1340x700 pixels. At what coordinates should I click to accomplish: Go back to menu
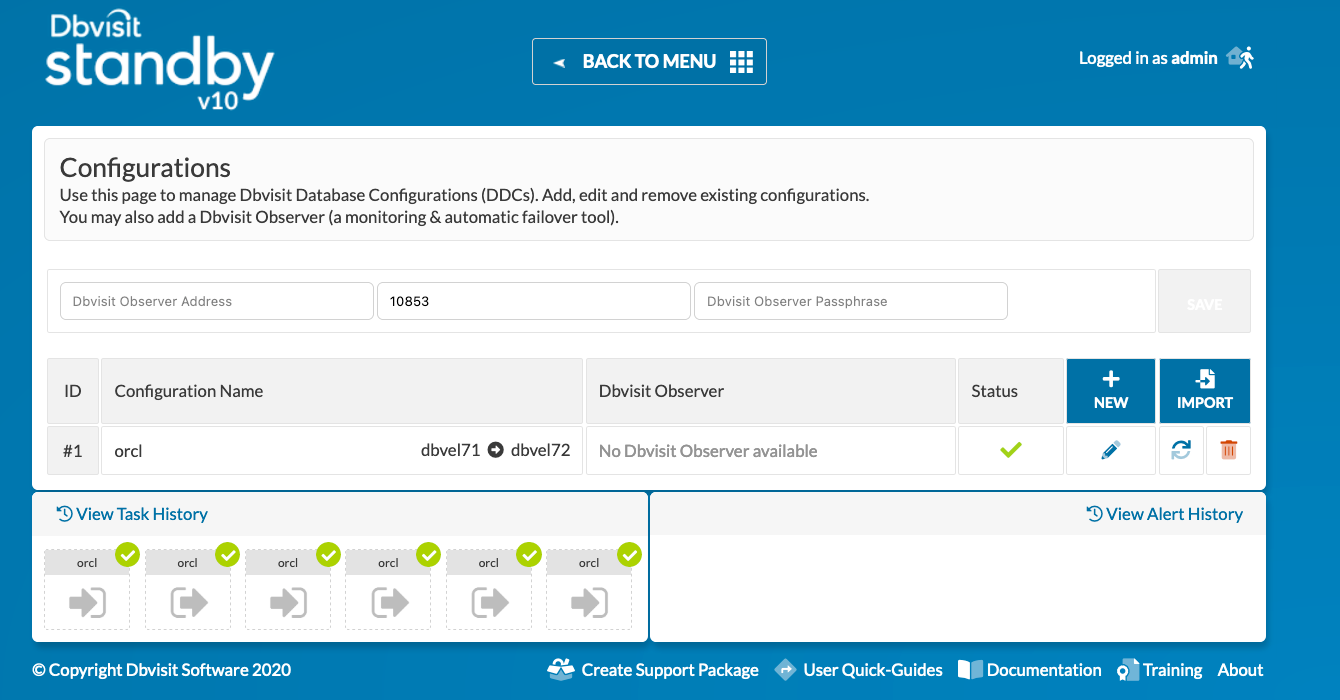649,61
